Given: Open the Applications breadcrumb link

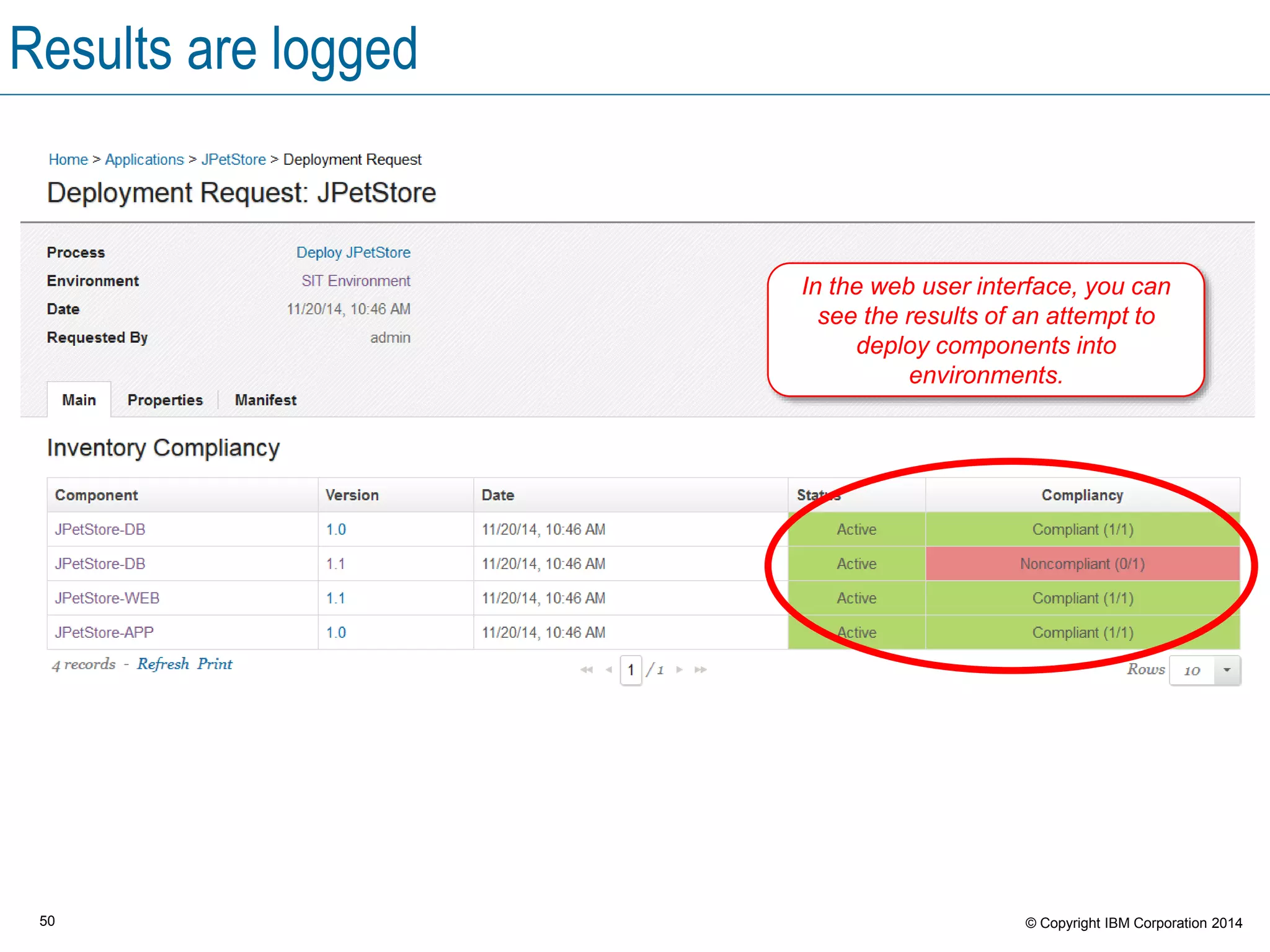Looking at the screenshot, I should 144,159.
